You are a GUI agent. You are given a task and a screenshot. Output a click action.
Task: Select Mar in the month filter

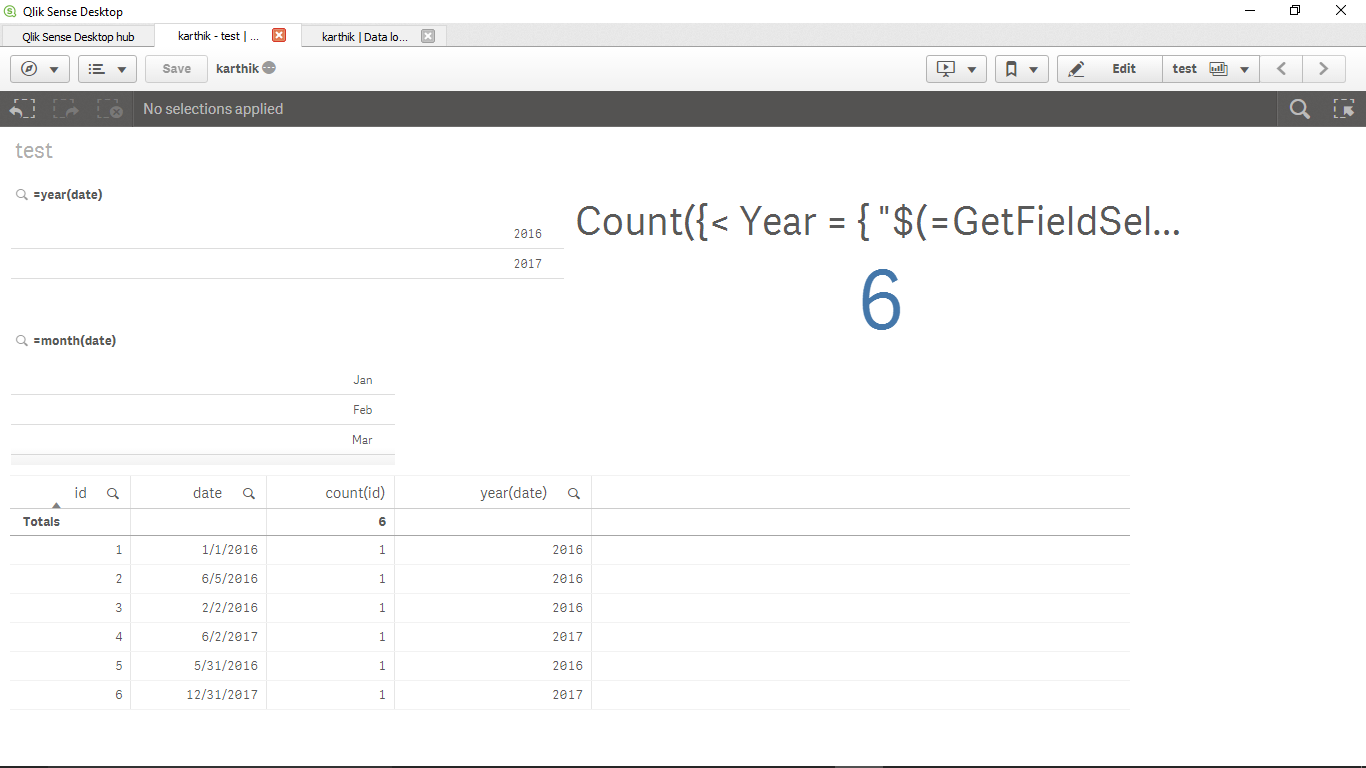click(x=203, y=440)
